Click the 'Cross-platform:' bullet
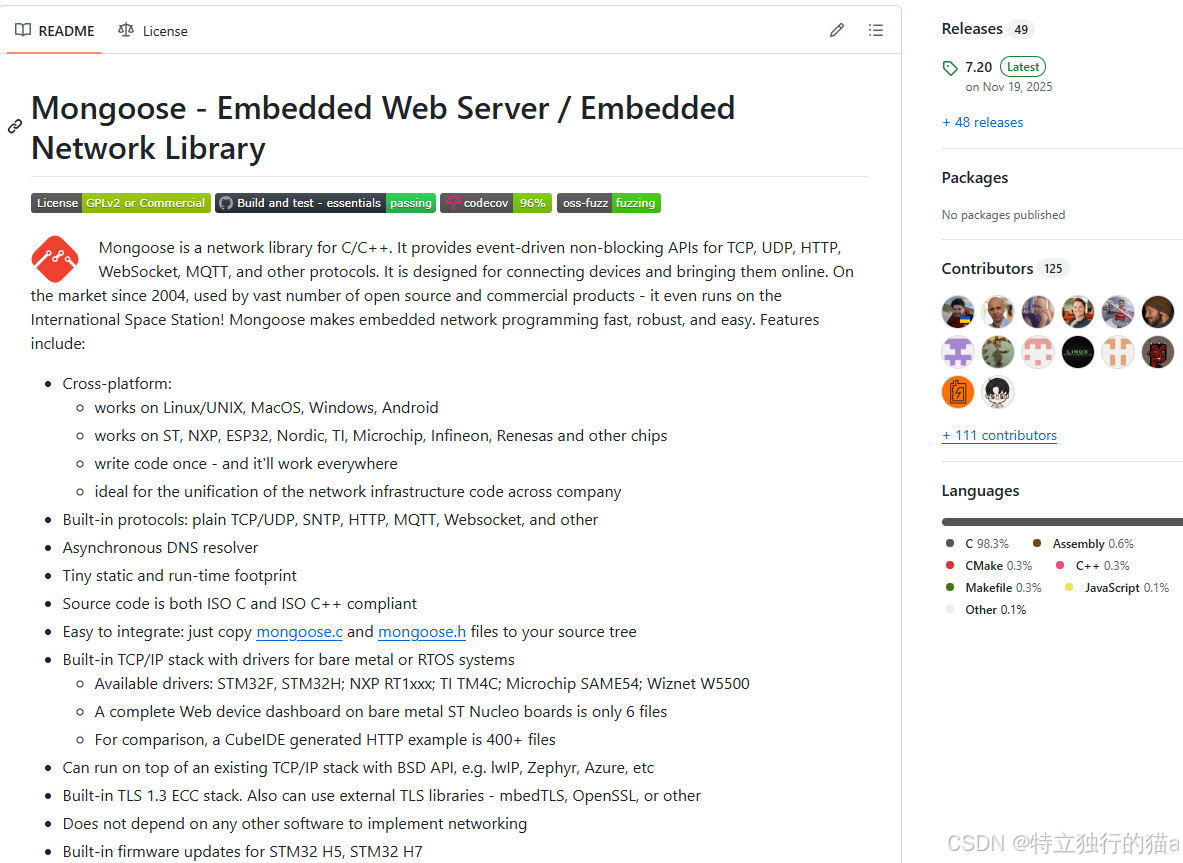 coord(117,383)
